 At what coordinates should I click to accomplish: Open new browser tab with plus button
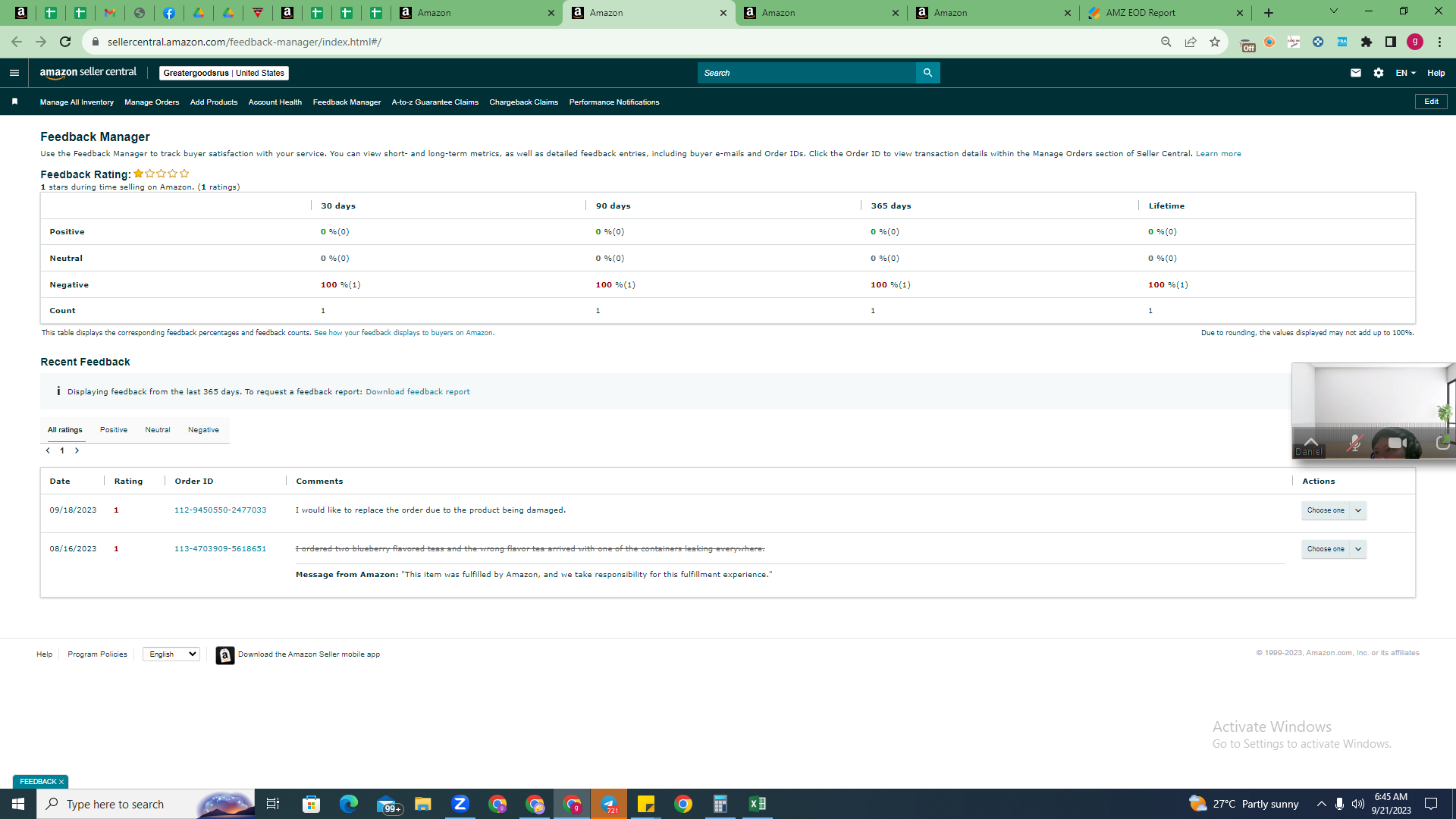(1269, 13)
